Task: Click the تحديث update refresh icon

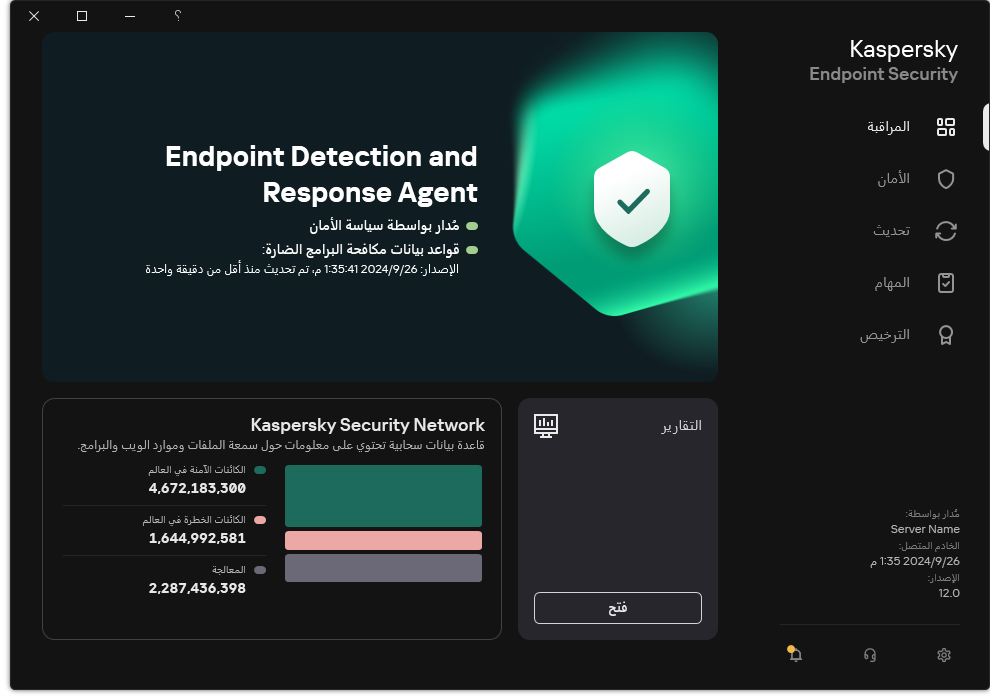Action: (946, 231)
